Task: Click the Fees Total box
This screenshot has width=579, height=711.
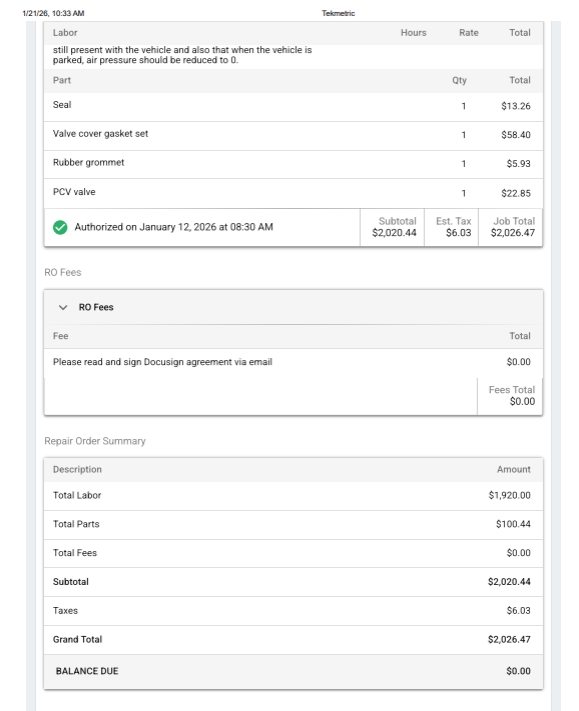Action: pos(510,396)
